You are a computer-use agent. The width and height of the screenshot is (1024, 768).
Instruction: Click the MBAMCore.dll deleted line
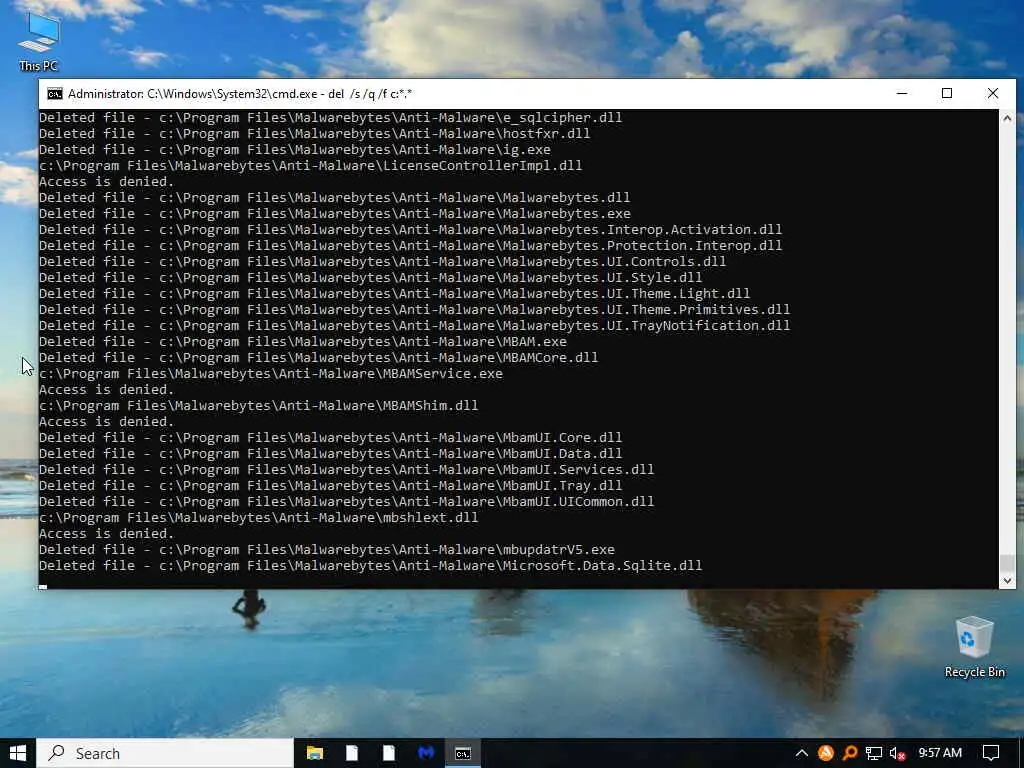pyautogui.click(x=319, y=358)
